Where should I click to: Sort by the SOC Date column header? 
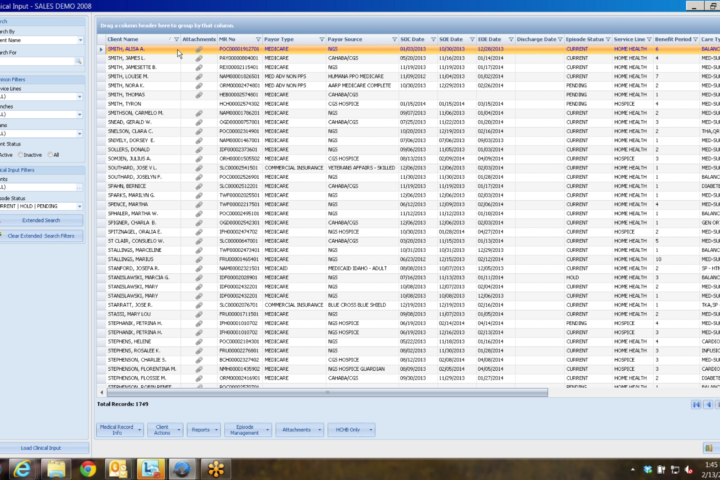(411, 39)
